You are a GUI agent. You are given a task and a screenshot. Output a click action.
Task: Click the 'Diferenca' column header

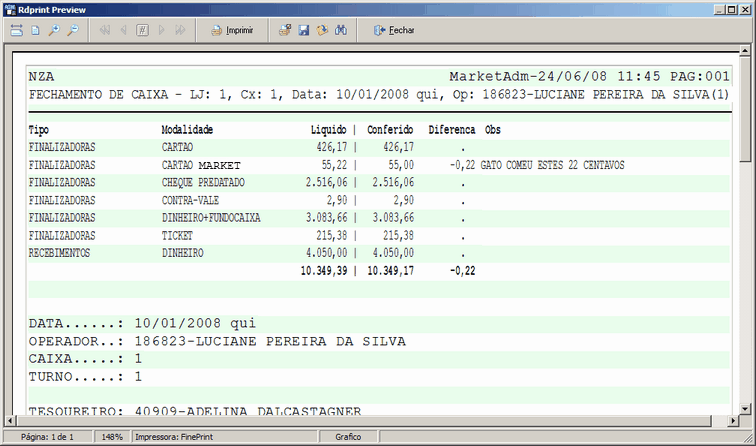coord(452,130)
